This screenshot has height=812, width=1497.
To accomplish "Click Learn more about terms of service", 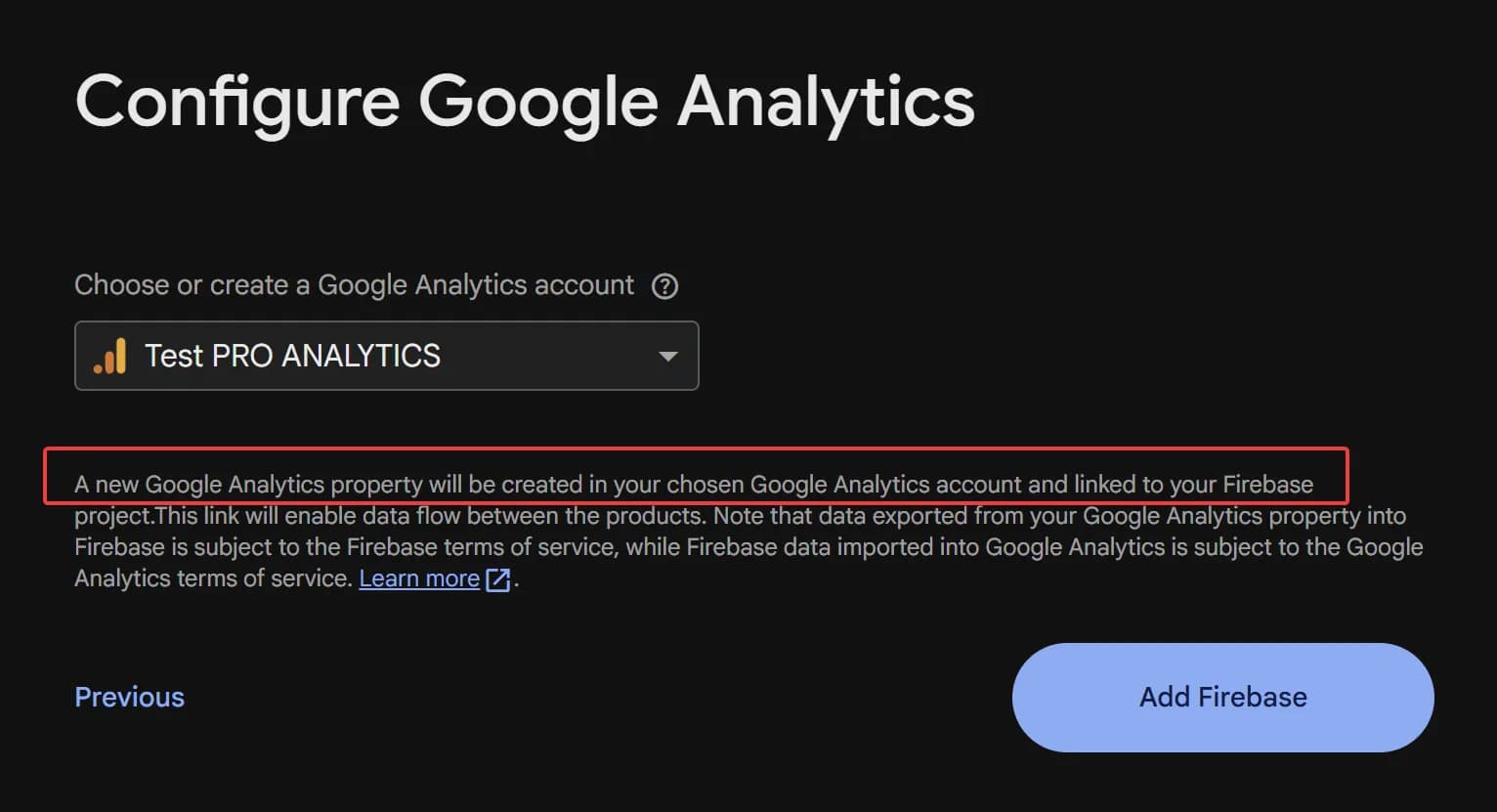I will click(418, 578).
